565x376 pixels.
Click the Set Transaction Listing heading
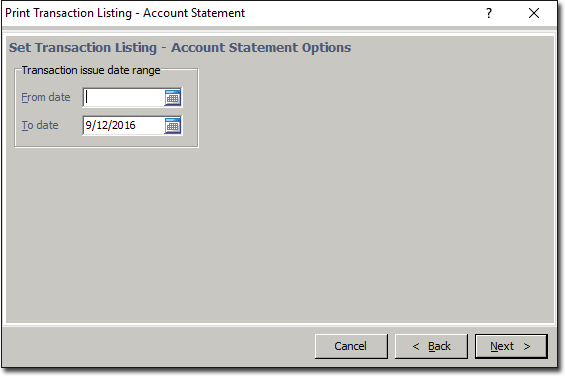[180, 48]
